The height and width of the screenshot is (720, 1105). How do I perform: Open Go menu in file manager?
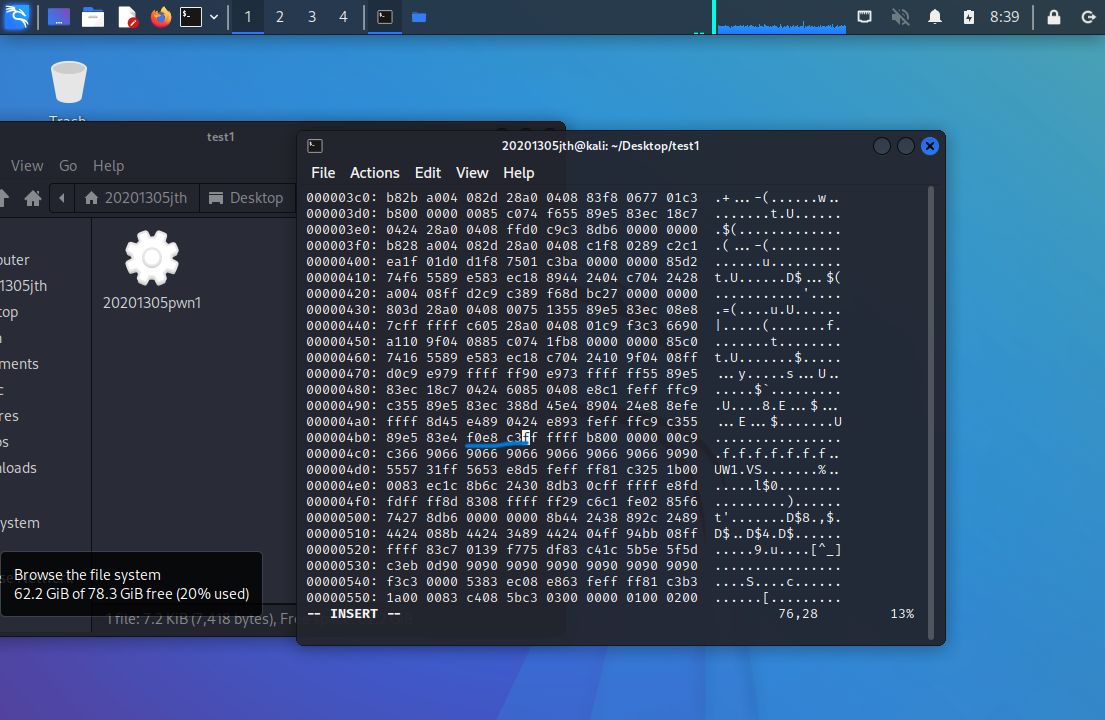point(68,166)
